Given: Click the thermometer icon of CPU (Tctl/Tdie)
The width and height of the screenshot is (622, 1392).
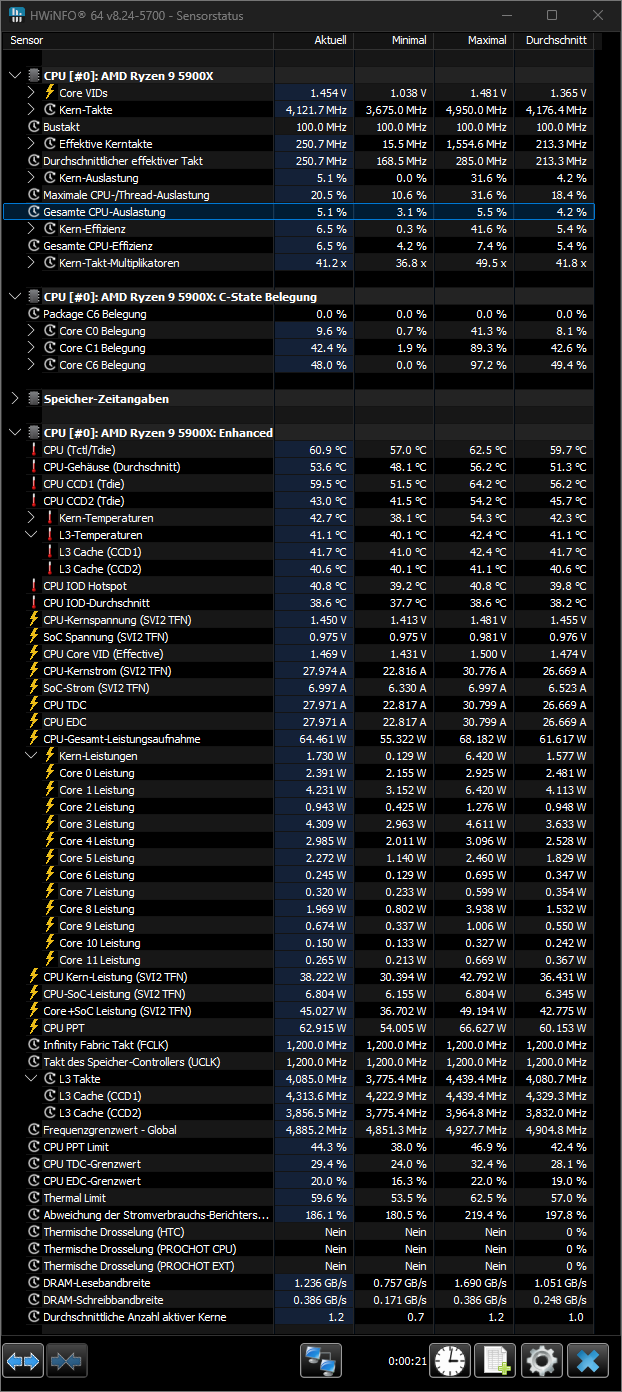Looking at the screenshot, I should (x=34, y=450).
